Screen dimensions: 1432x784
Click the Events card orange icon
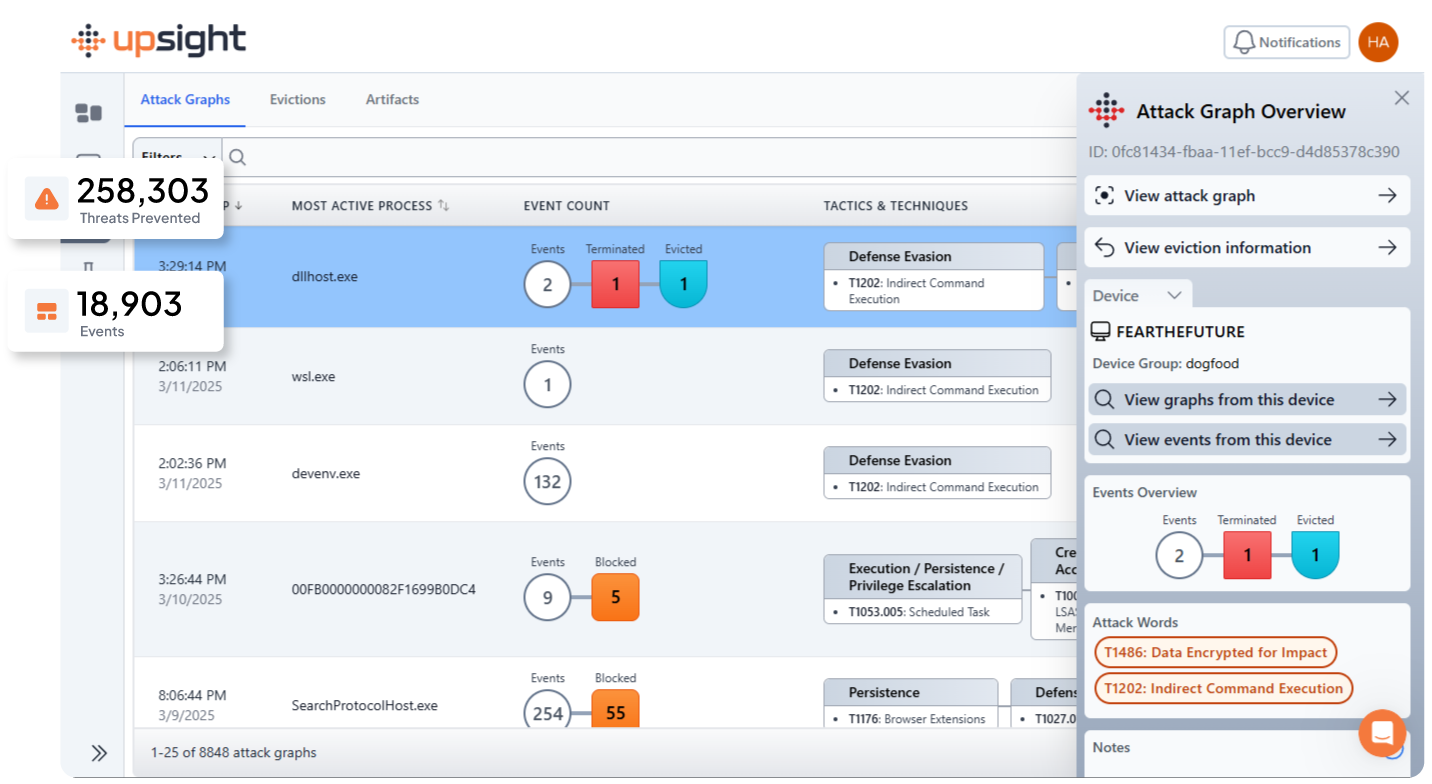[47, 311]
